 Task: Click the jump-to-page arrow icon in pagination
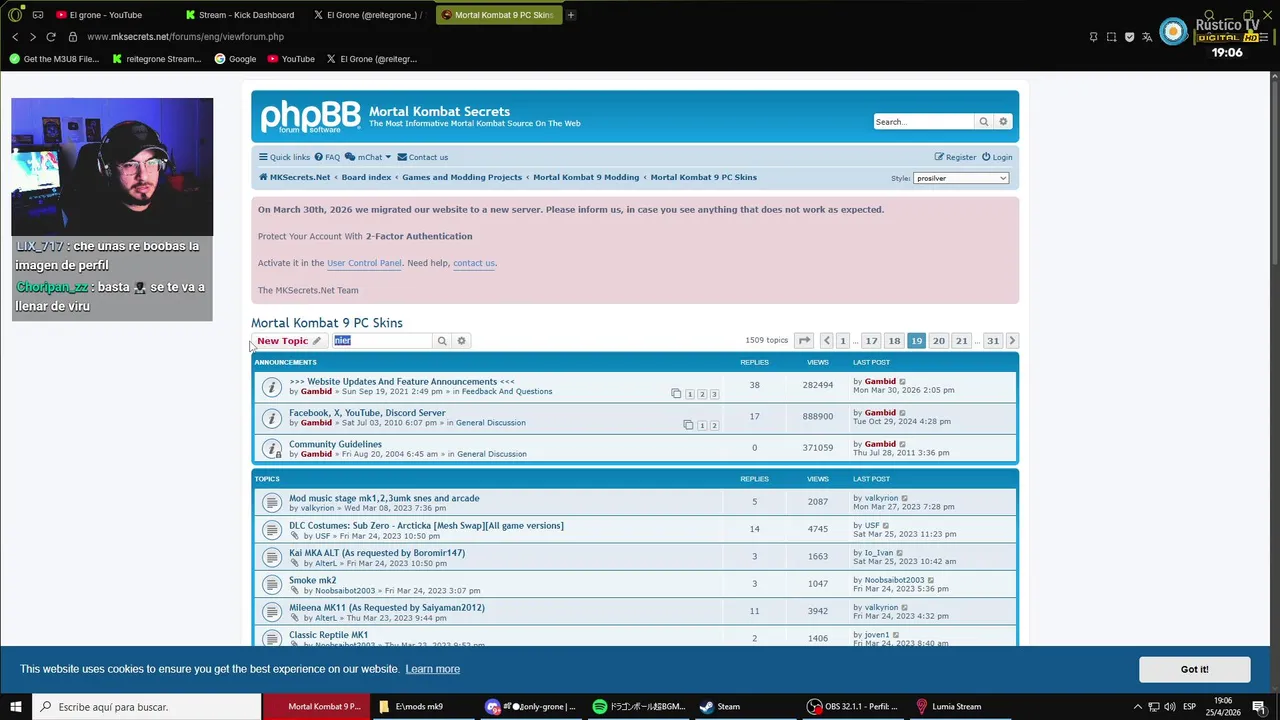(804, 341)
